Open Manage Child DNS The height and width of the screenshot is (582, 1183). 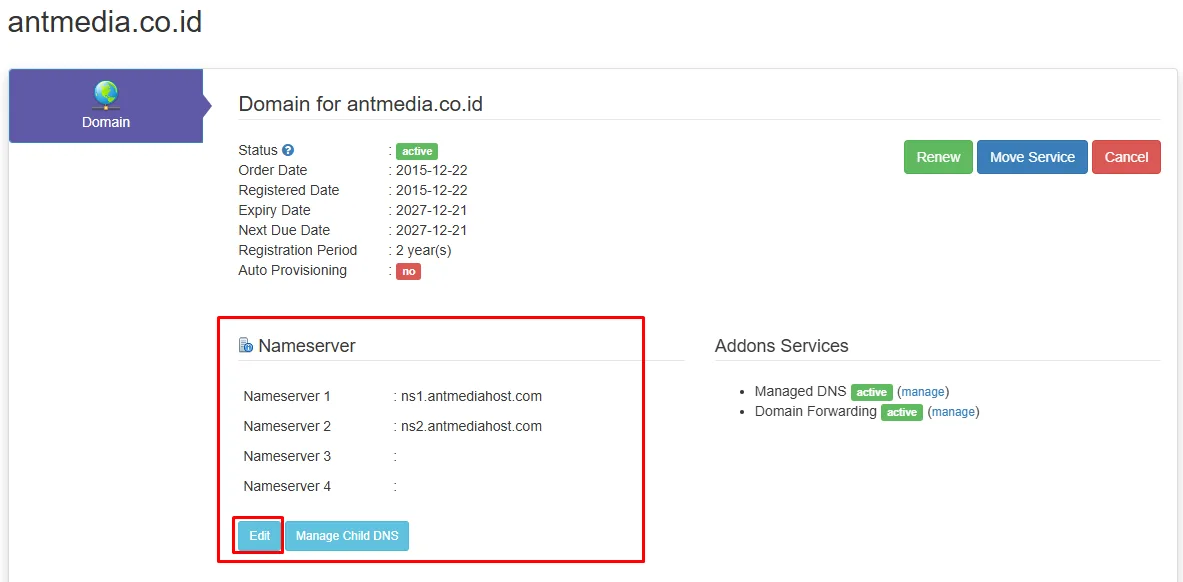(x=347, y=536)
